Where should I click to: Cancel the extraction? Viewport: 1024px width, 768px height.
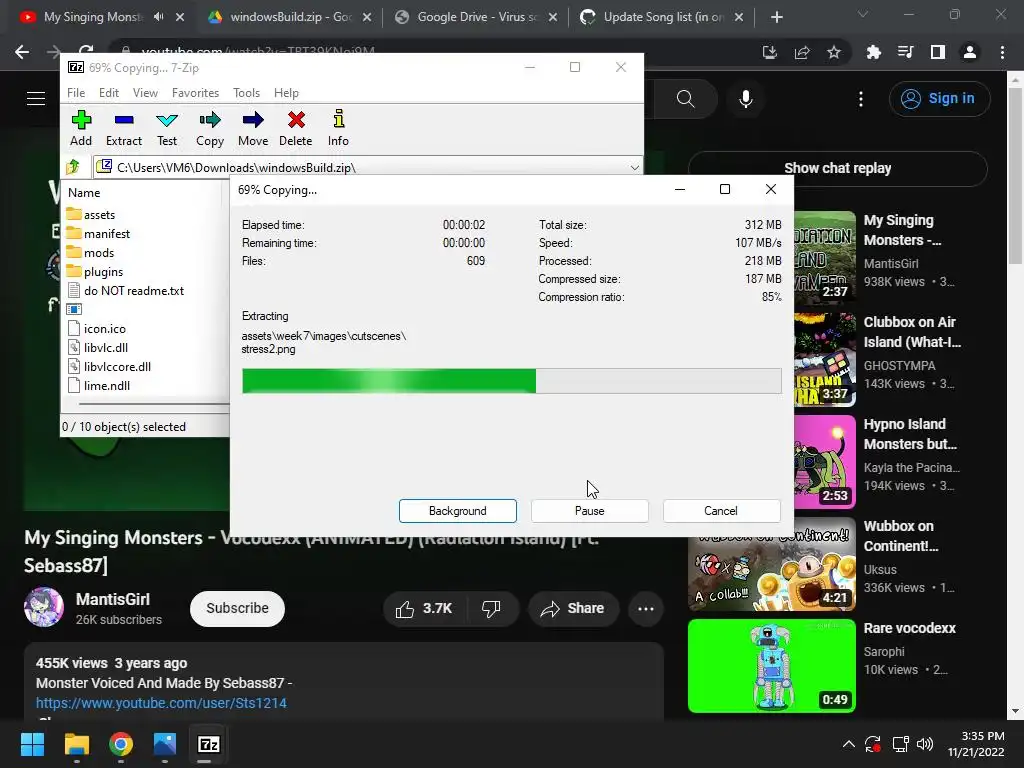(721, 511)
